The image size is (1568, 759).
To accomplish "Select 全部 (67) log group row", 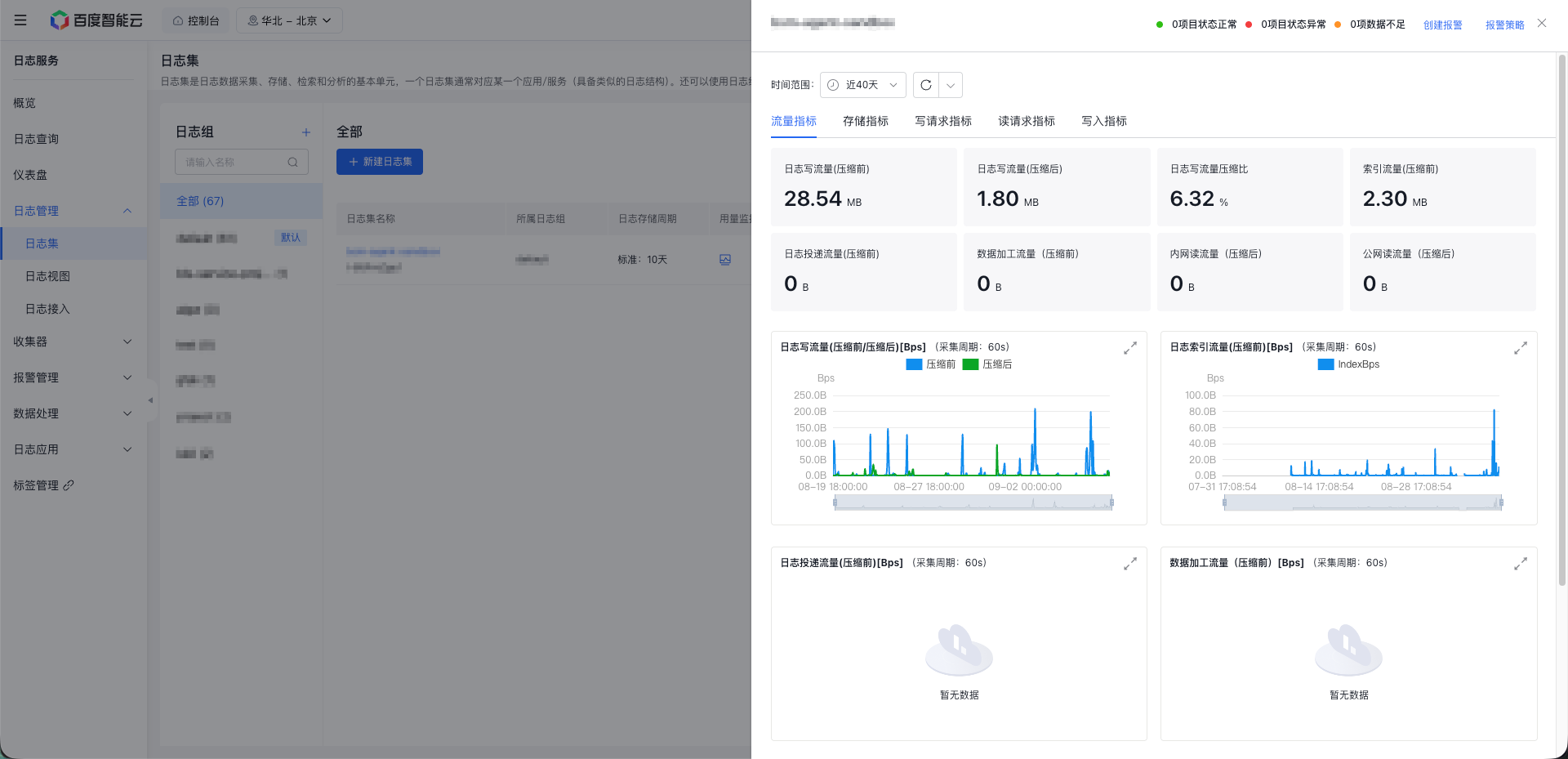I will [x=242, y=201].
